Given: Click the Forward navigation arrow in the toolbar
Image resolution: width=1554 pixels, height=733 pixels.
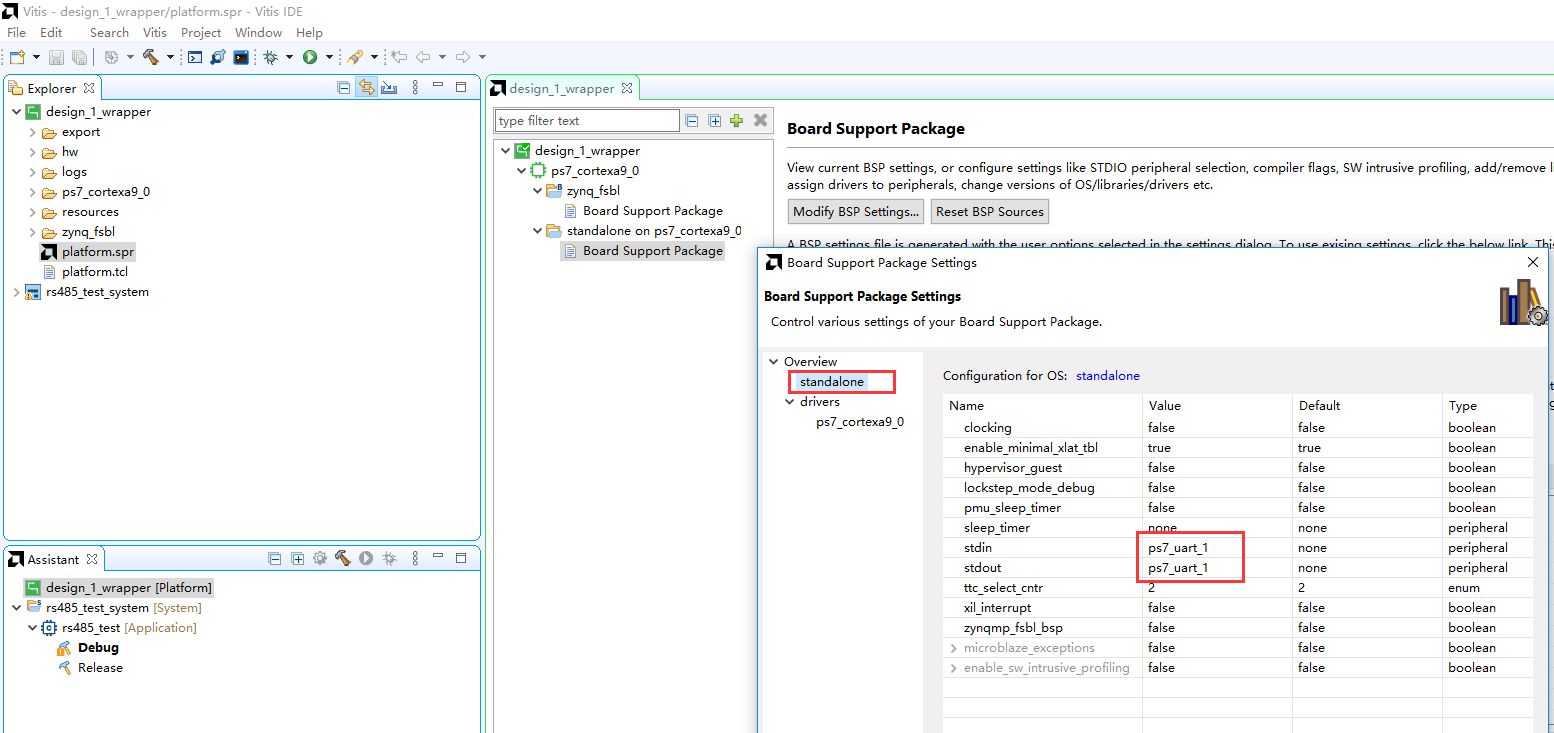Looking at the screenshot, I should 463,57.
